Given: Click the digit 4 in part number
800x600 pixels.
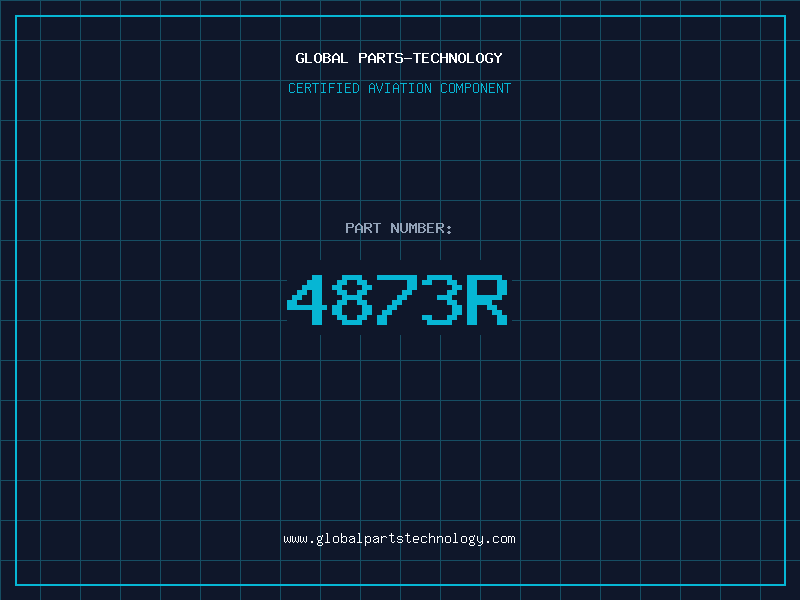Looking at the screenshot, I should [x=308, y=300].
